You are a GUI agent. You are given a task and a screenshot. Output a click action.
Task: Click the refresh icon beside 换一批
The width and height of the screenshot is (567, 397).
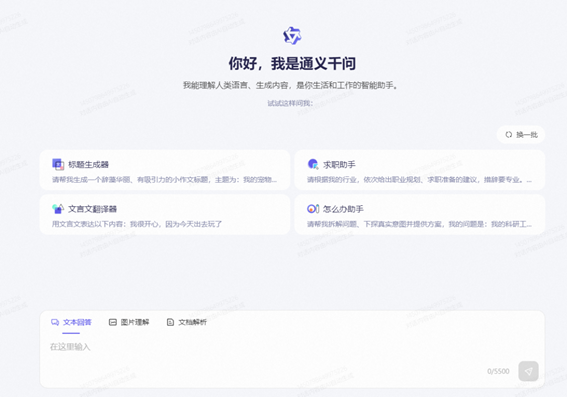pos(509,135)
